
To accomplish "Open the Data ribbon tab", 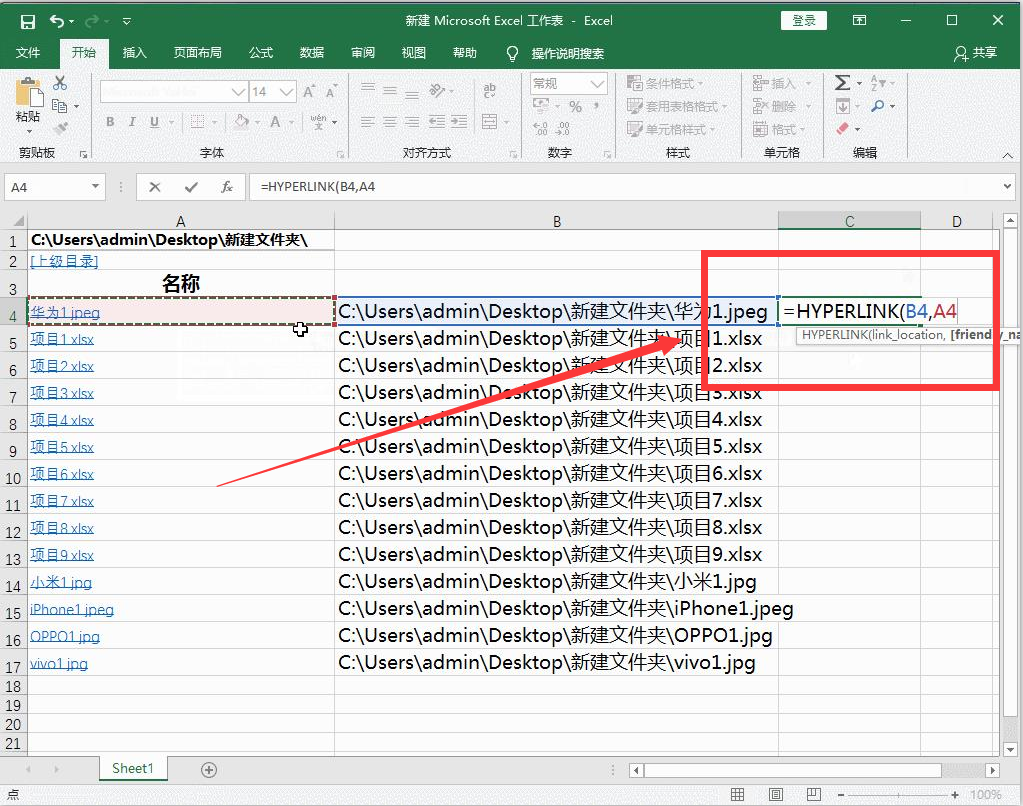I will coord(312,53).
